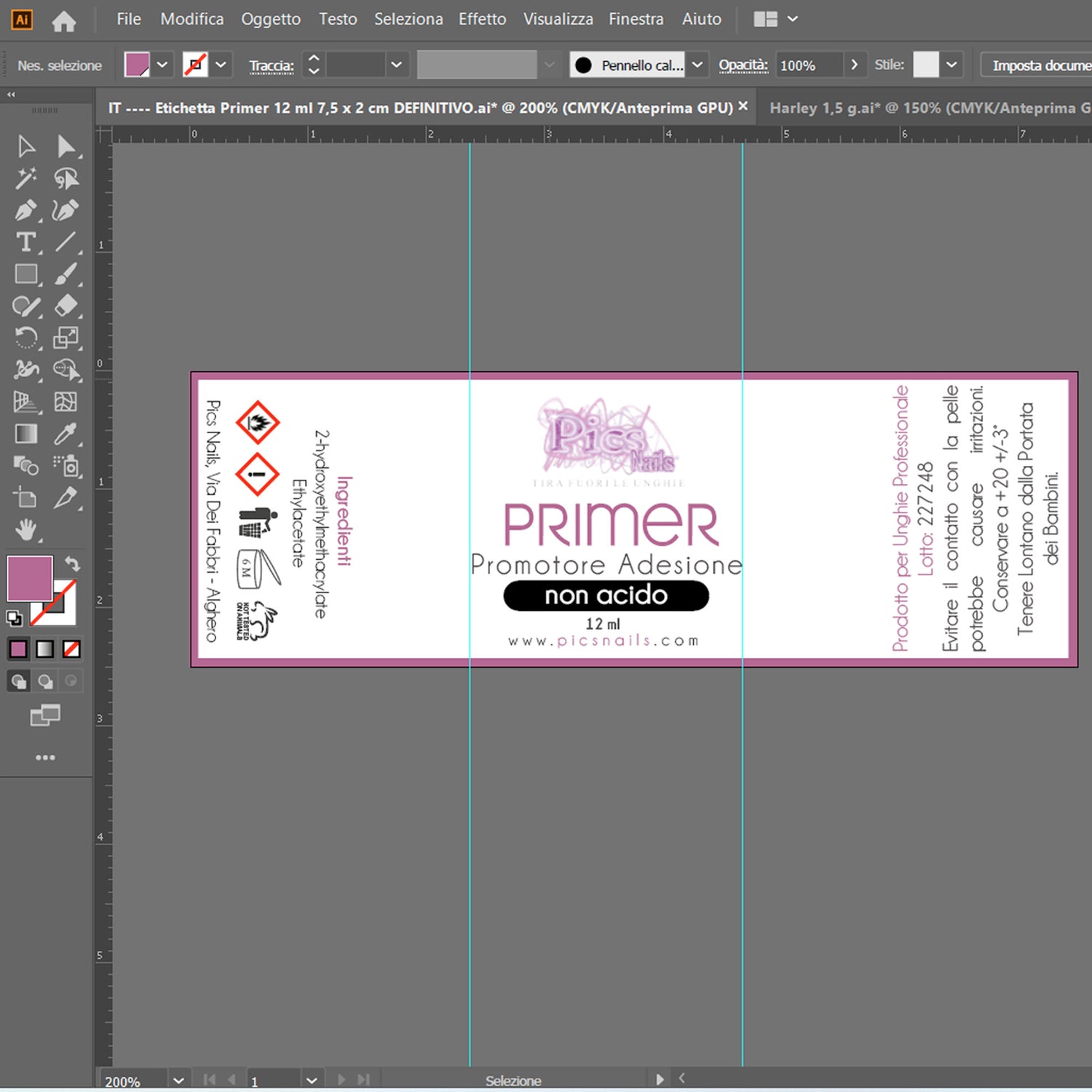This screenshot has height=1092, width=1092.
Task: Change screen mode icon
Action: point(45,716)
